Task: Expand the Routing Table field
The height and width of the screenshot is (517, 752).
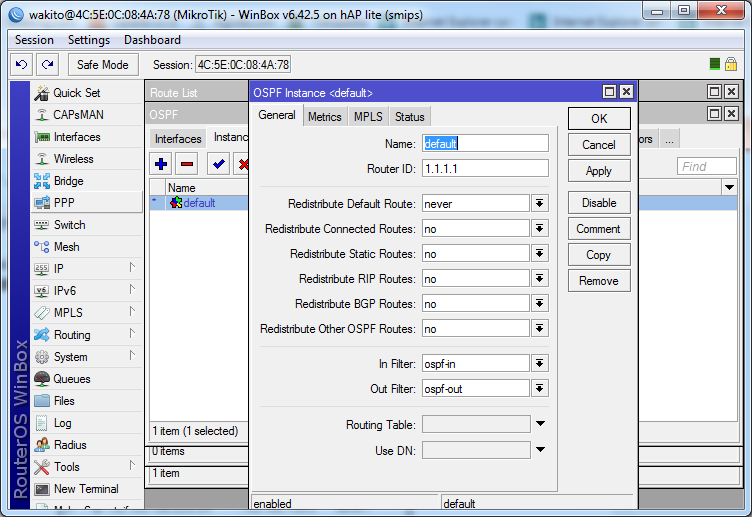Action: (x=540, y=423)
